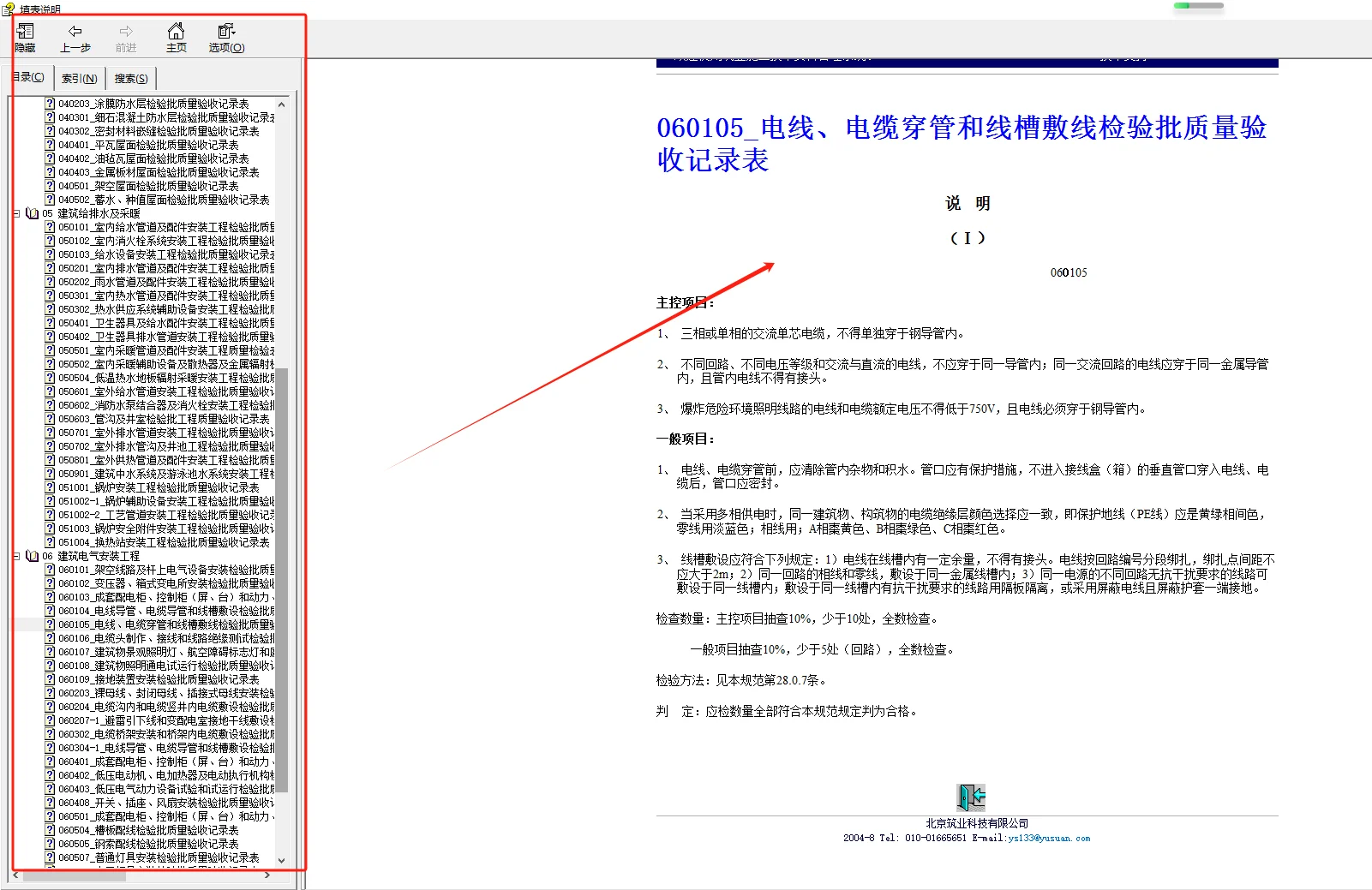Collapse the 05 建筑给排水及采暖 tree node

point(18,212)
